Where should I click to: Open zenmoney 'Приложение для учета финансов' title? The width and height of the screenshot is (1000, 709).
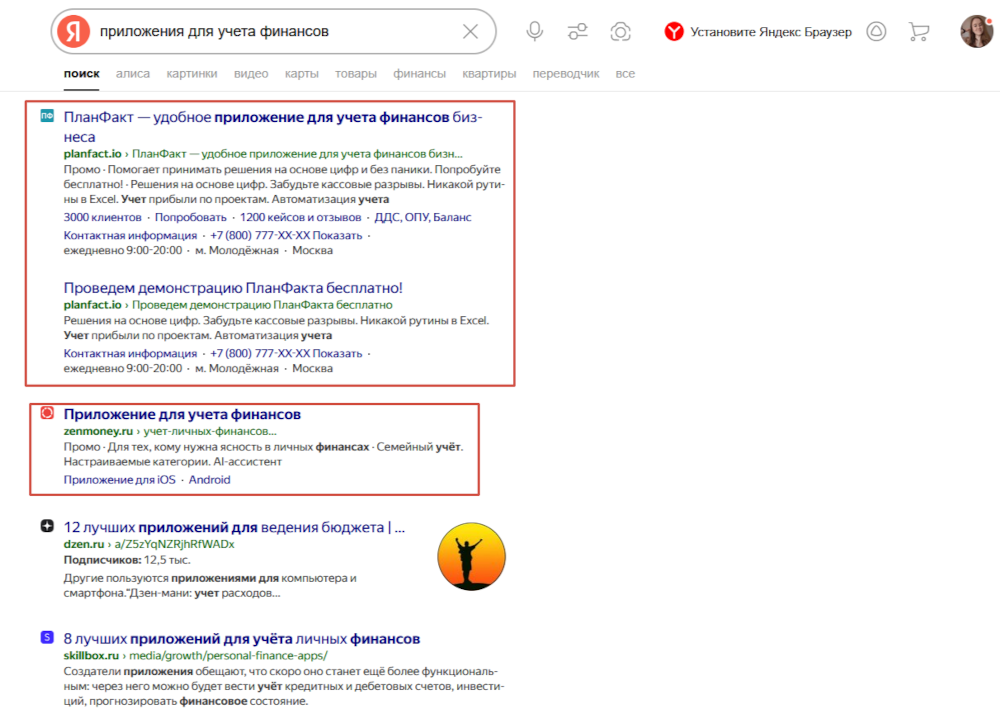(182, 414)
